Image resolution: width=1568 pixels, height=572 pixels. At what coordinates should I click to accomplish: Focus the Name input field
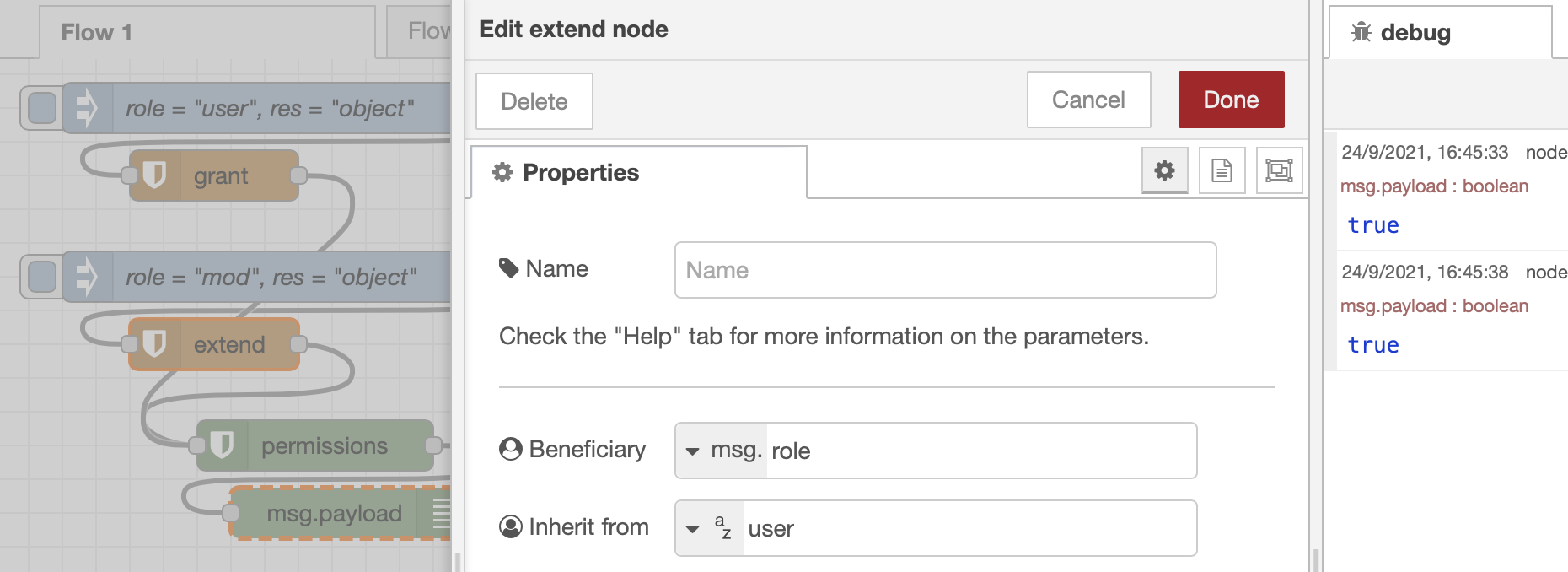(945, 270)
